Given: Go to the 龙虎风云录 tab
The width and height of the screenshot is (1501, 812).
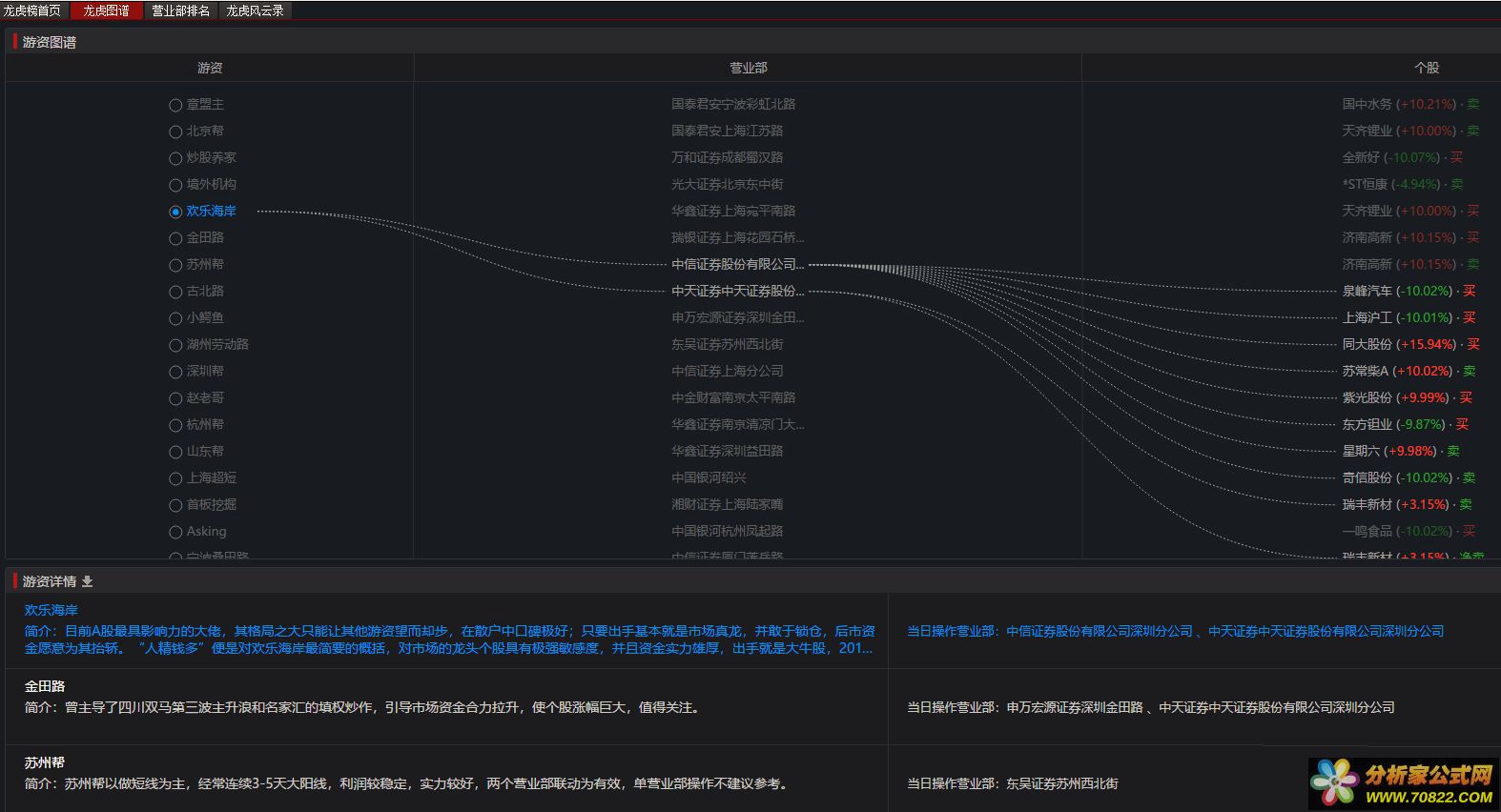Looking at the screenshot, I should click(255, 10).
